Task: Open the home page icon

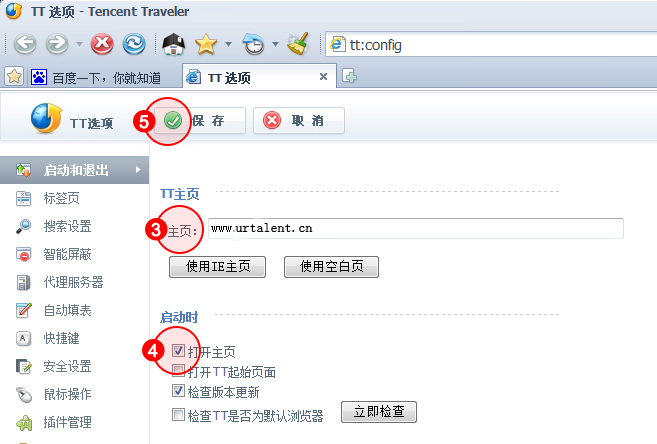Action: click(174, 44)
